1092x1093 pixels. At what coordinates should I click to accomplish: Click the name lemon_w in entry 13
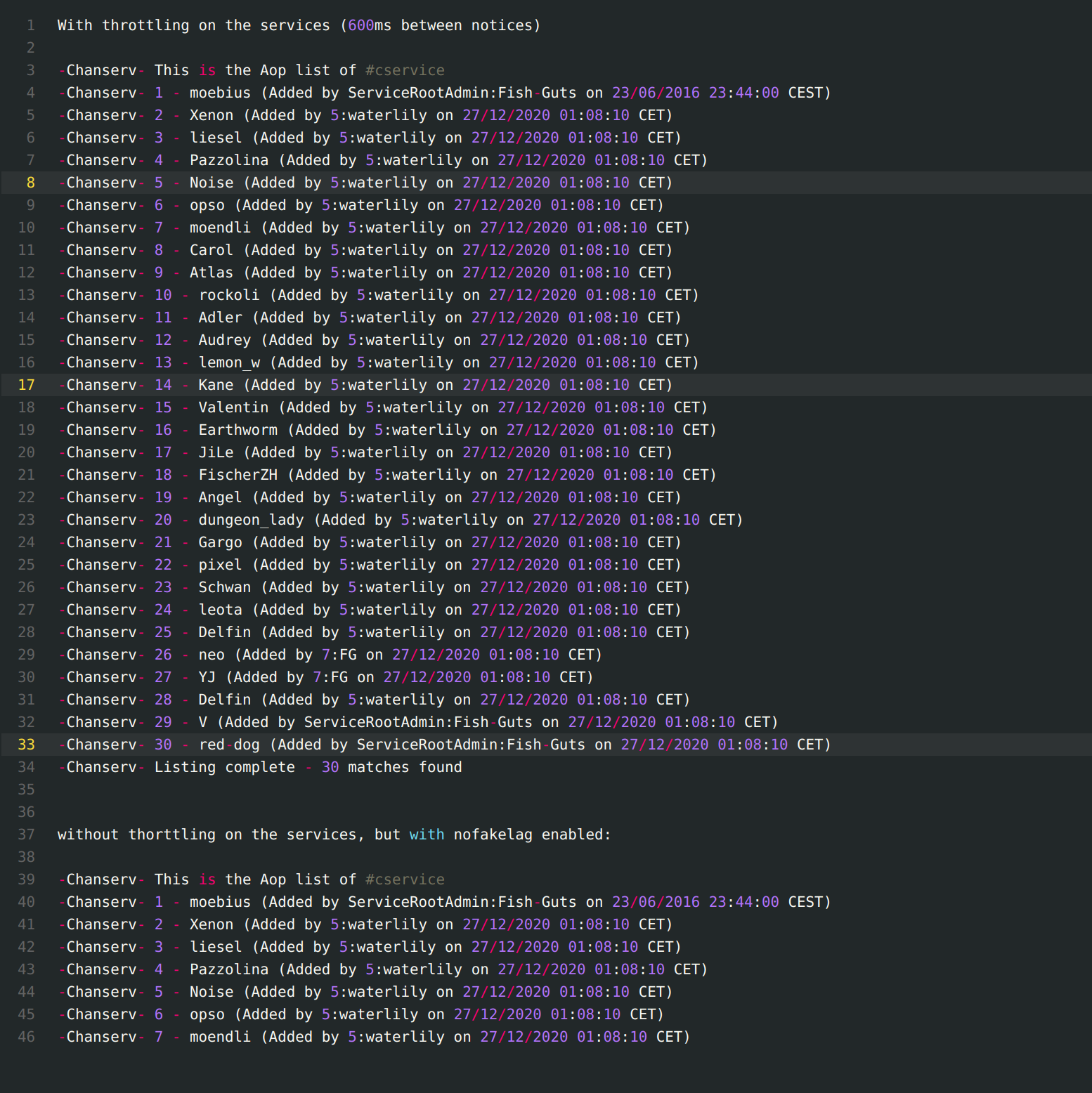coord(229,362)
